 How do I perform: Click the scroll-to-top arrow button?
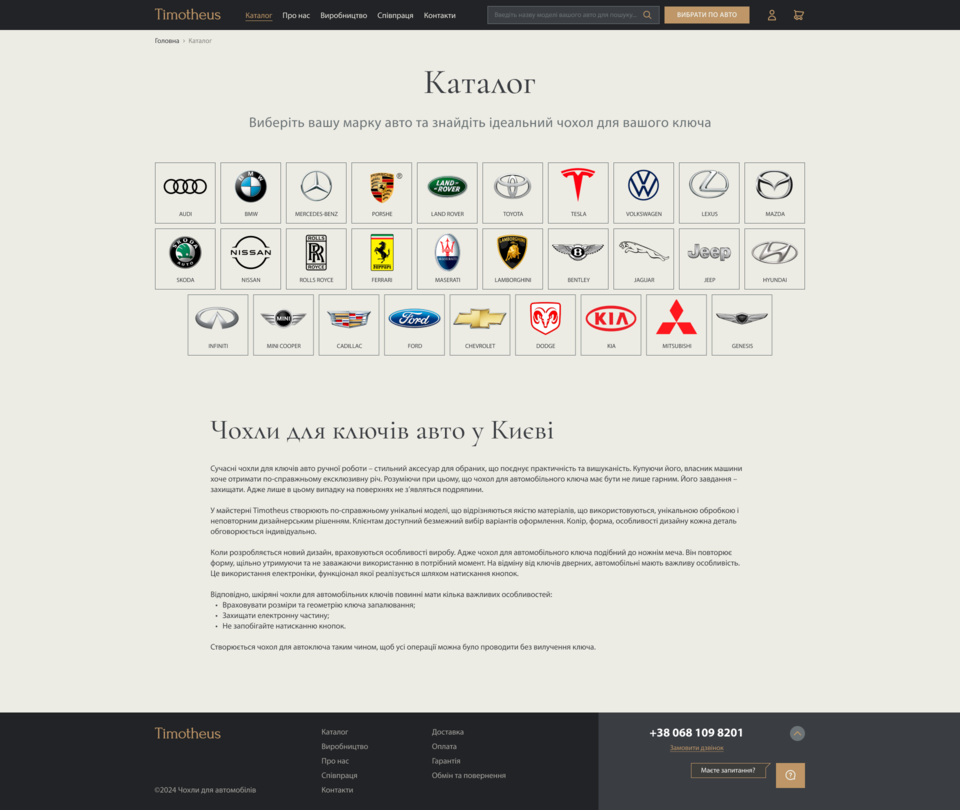(797, 733)
